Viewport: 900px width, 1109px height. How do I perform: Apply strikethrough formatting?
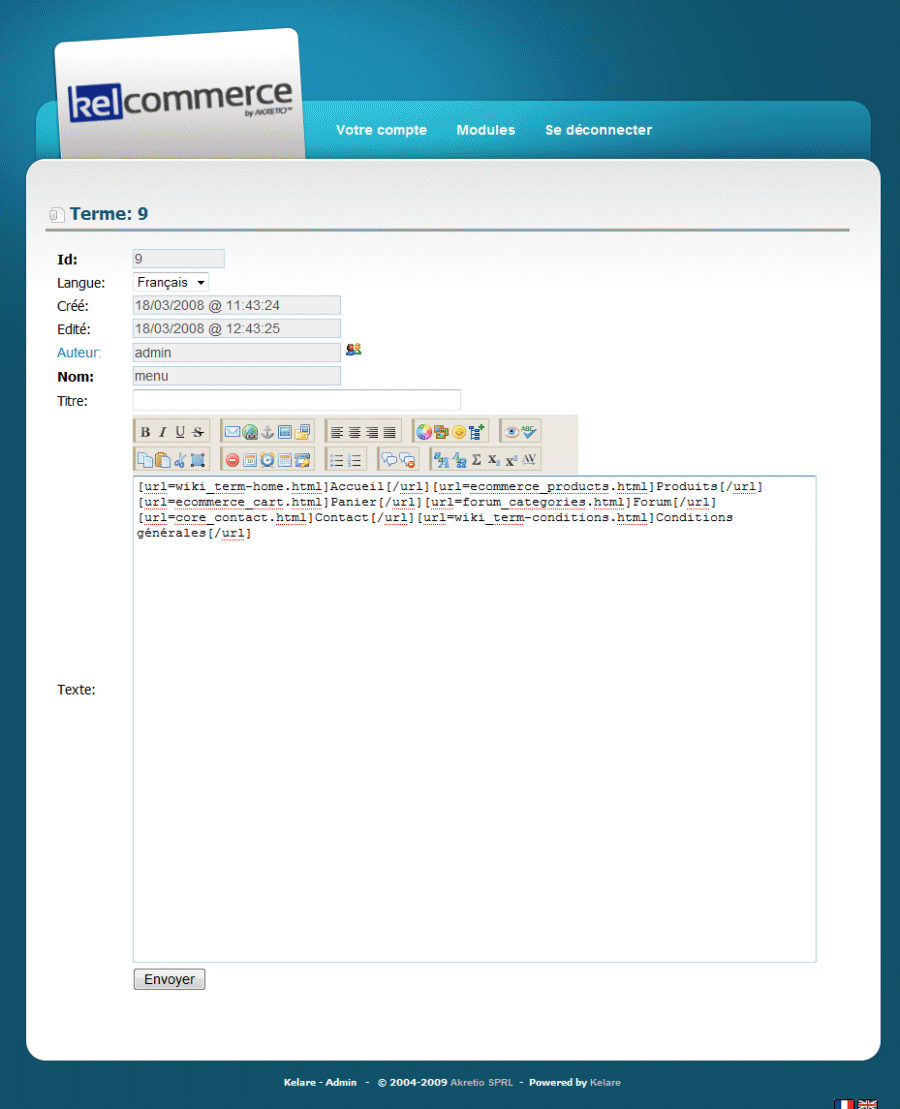click(x=198, y=432)
